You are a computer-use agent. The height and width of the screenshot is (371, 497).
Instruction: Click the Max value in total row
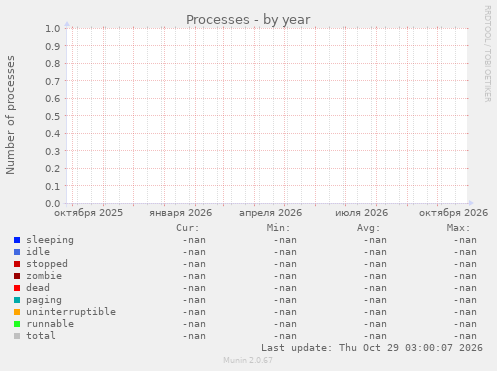tap(465, 336)
